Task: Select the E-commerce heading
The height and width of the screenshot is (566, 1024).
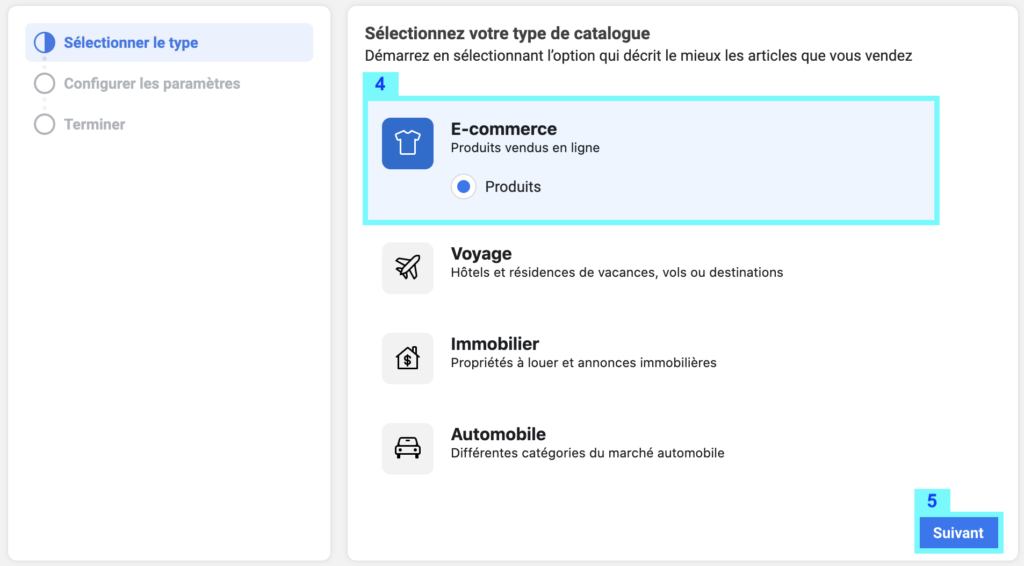Action: coord(504,129)
